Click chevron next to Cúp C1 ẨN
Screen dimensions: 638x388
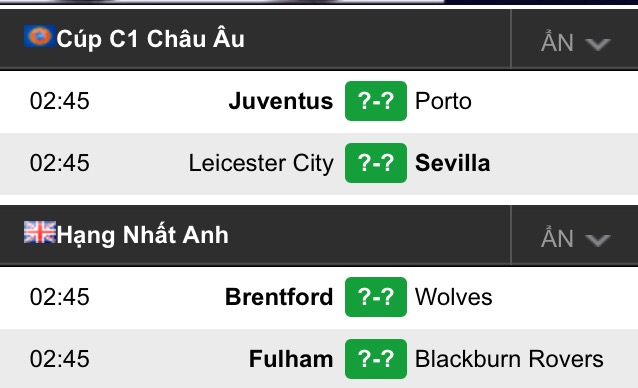pyautogui.click(x=598, y=44)
